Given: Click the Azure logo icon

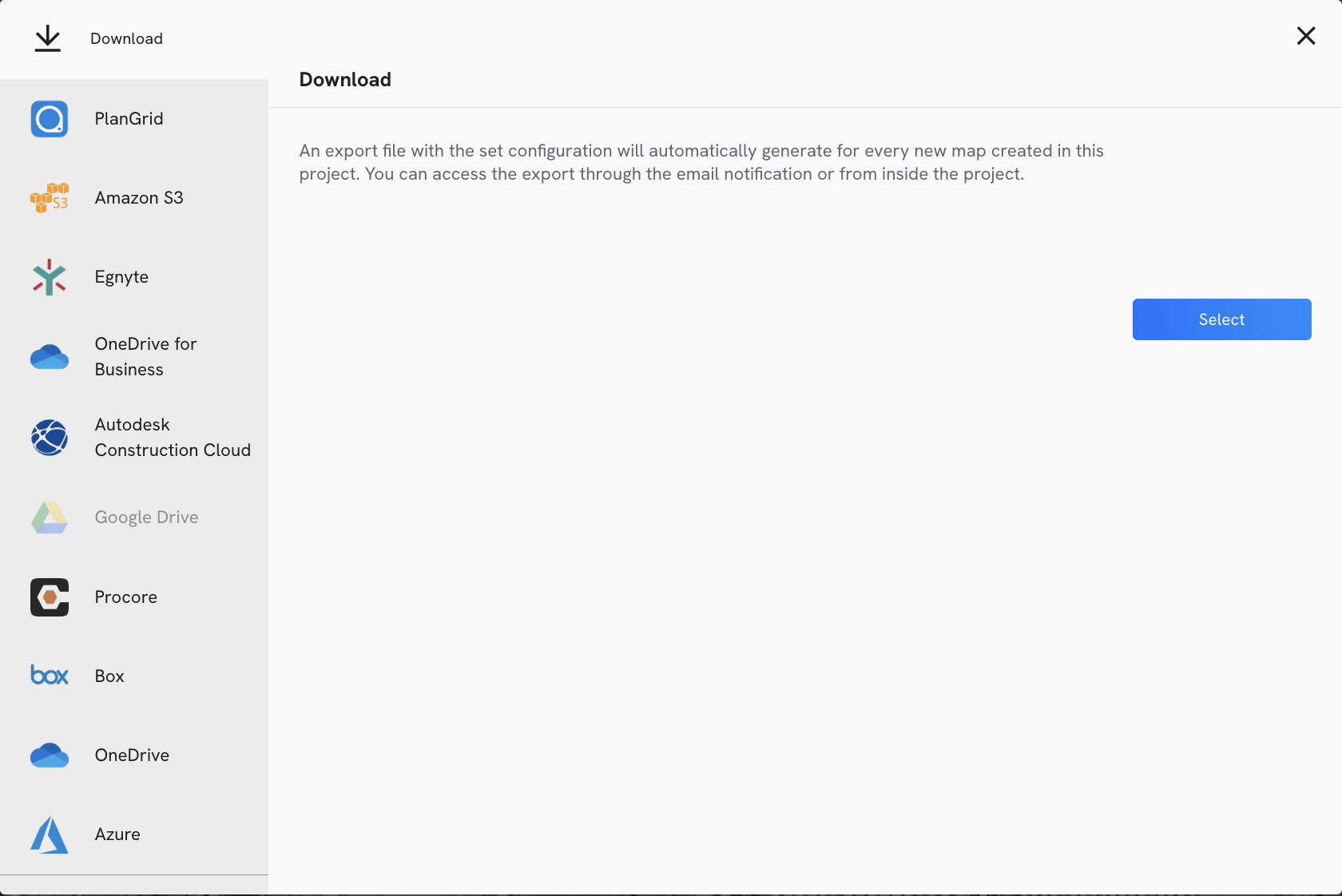Looking at the screenshot, I should tap(50, 835).
